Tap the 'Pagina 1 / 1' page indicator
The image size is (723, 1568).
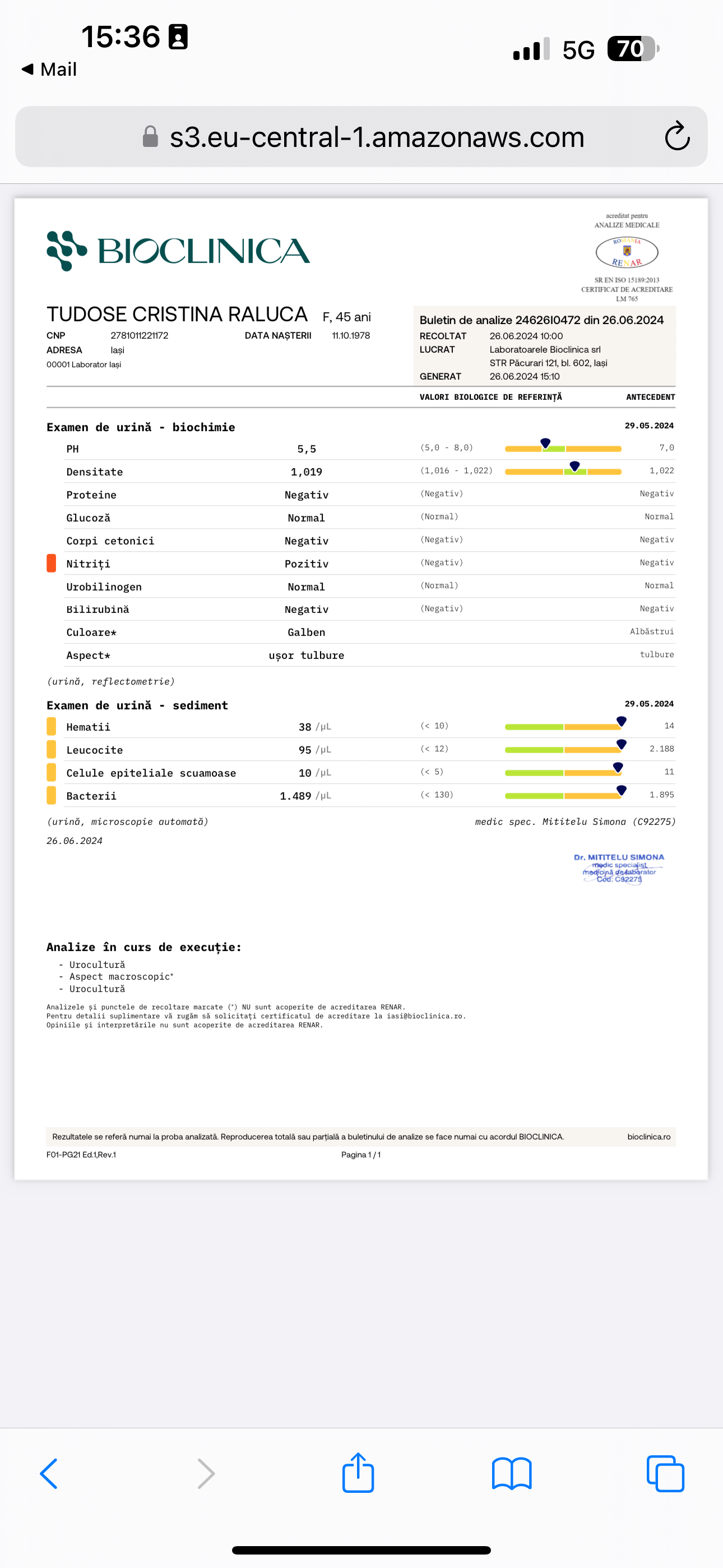pos(361,1155)
